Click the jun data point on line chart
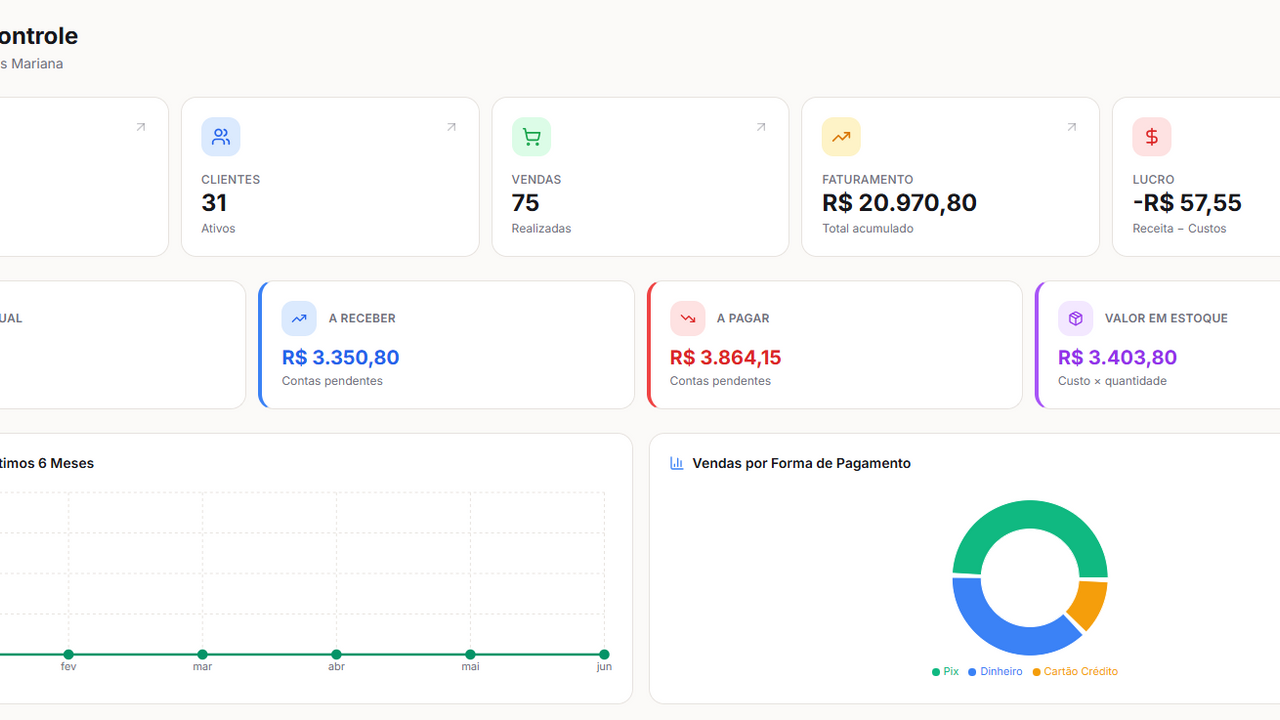The height and width of the screenshot is (720, 1280). click(x=604, y=655)
